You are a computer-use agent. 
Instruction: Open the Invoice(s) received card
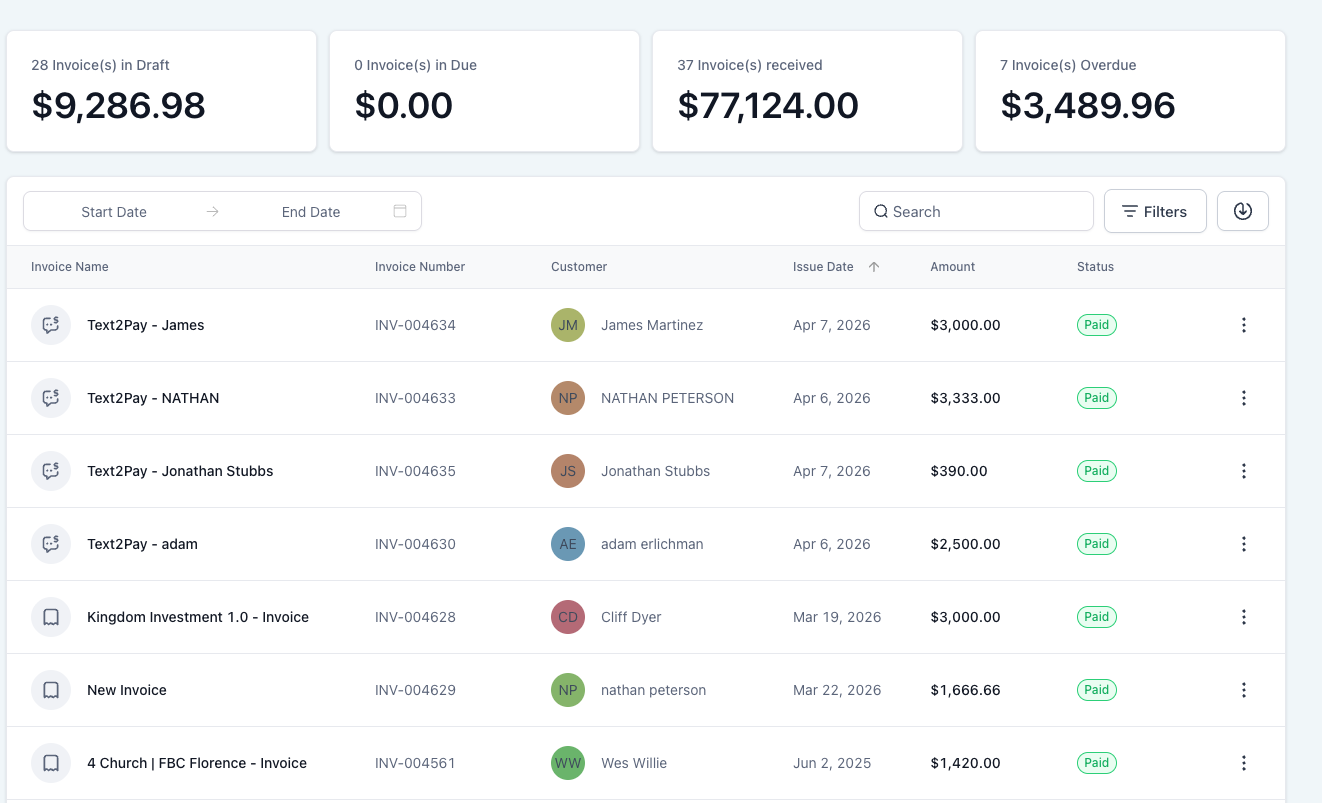807,91
